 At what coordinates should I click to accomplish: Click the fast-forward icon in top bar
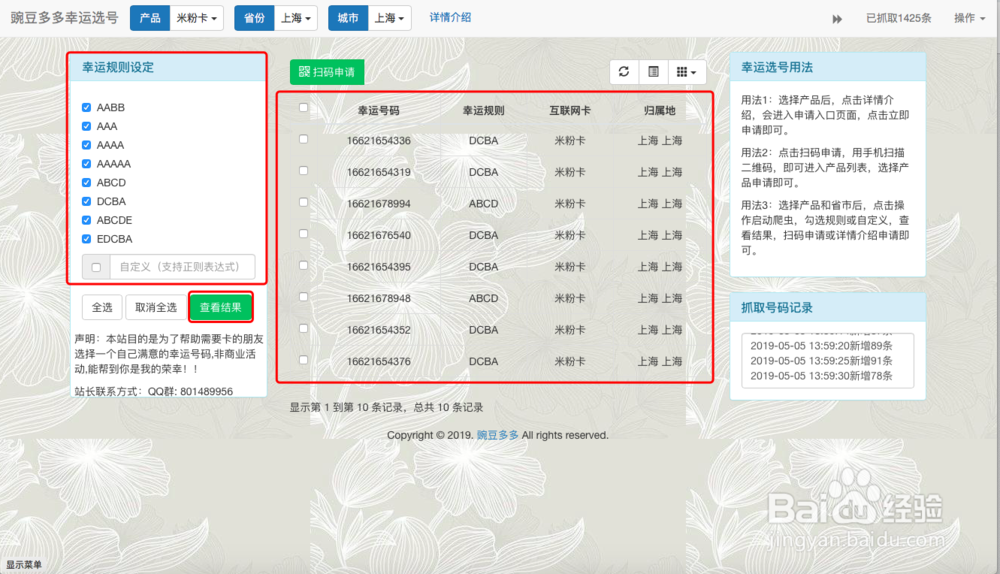point(837,18)
